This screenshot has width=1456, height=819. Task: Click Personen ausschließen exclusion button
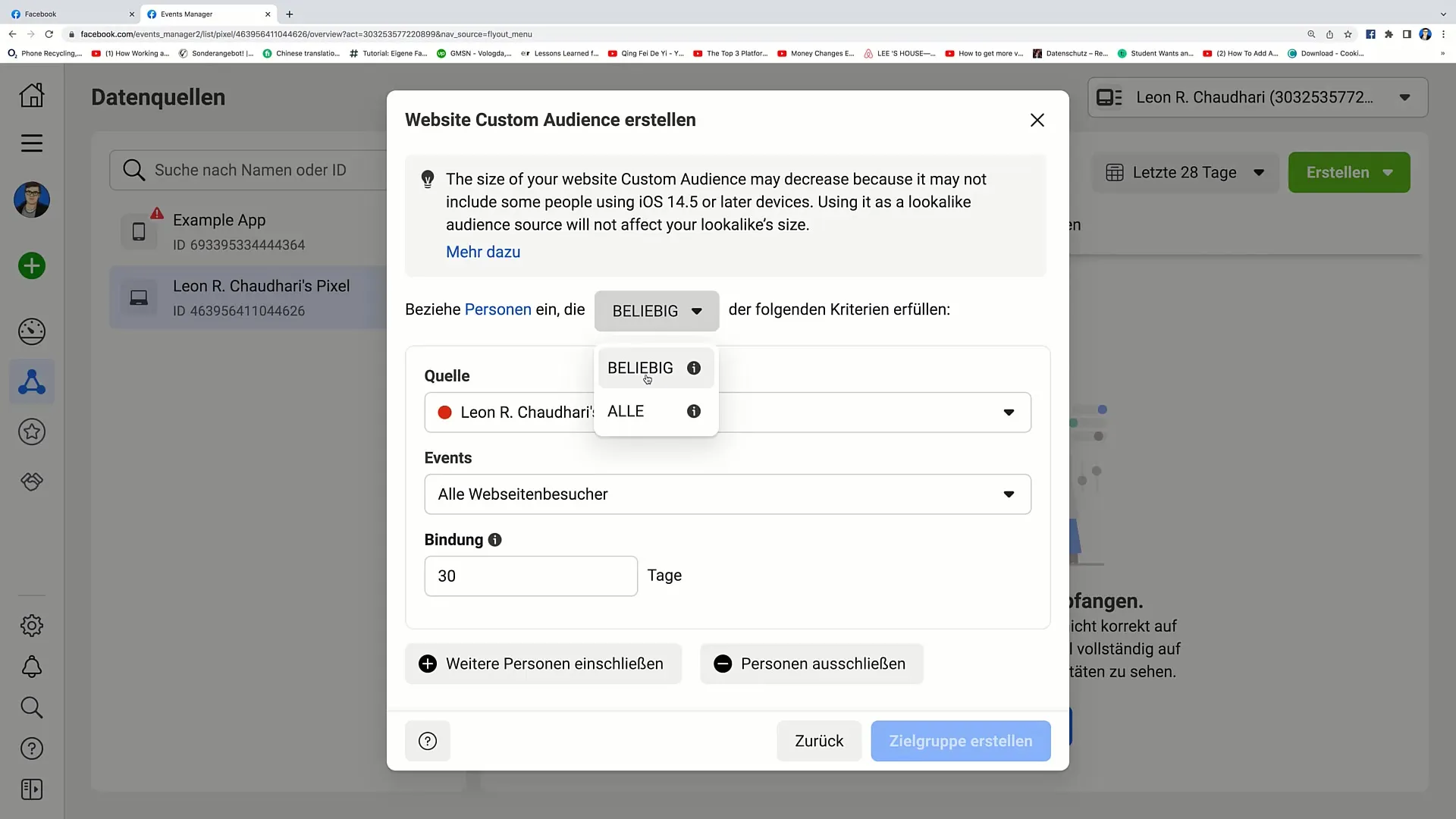[811, 663]
